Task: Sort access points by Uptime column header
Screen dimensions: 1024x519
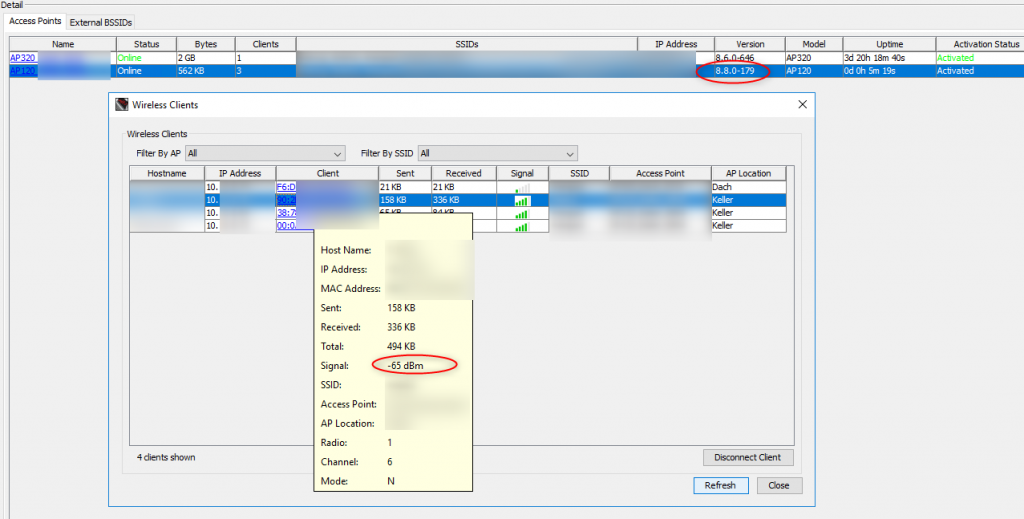Action: 889,44
